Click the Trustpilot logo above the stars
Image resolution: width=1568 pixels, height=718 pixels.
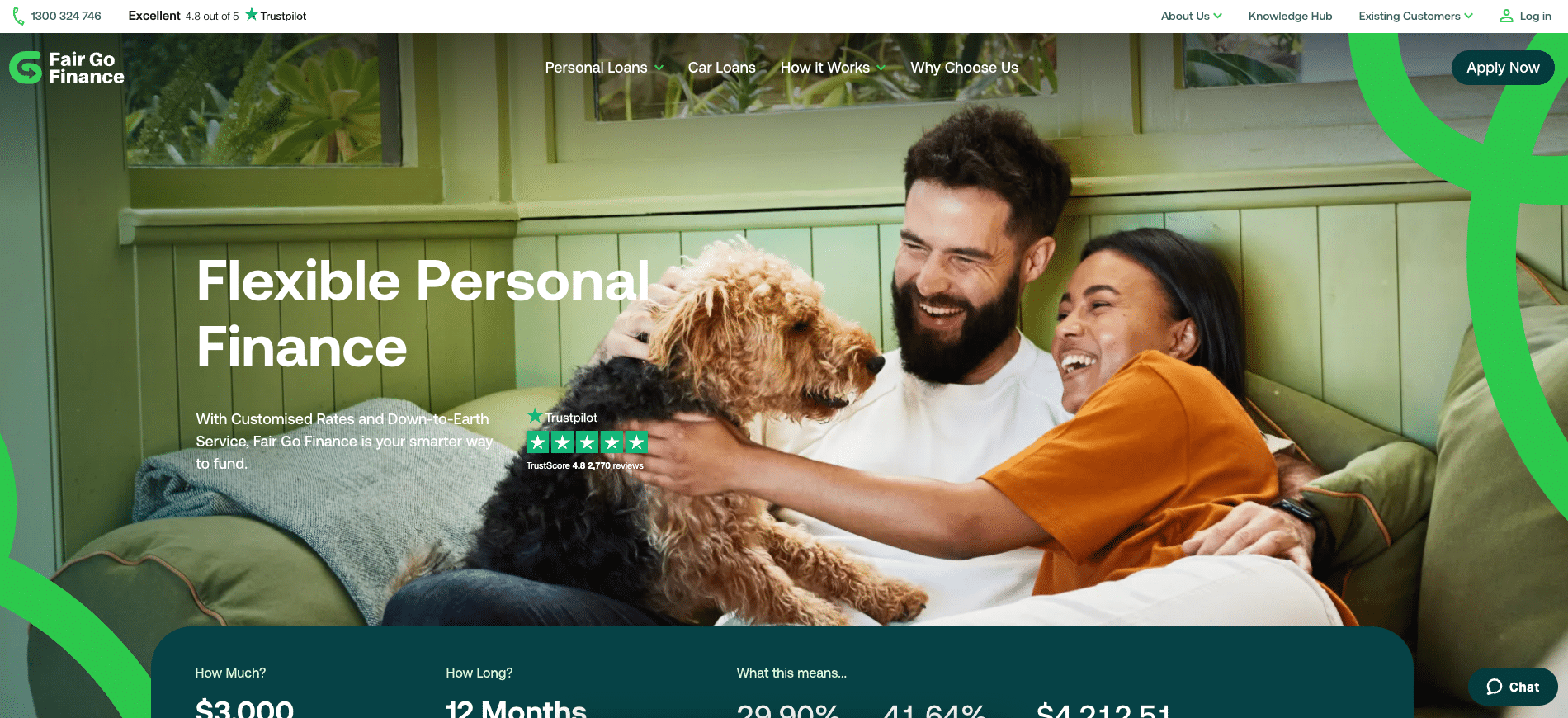tap(562, 417)
